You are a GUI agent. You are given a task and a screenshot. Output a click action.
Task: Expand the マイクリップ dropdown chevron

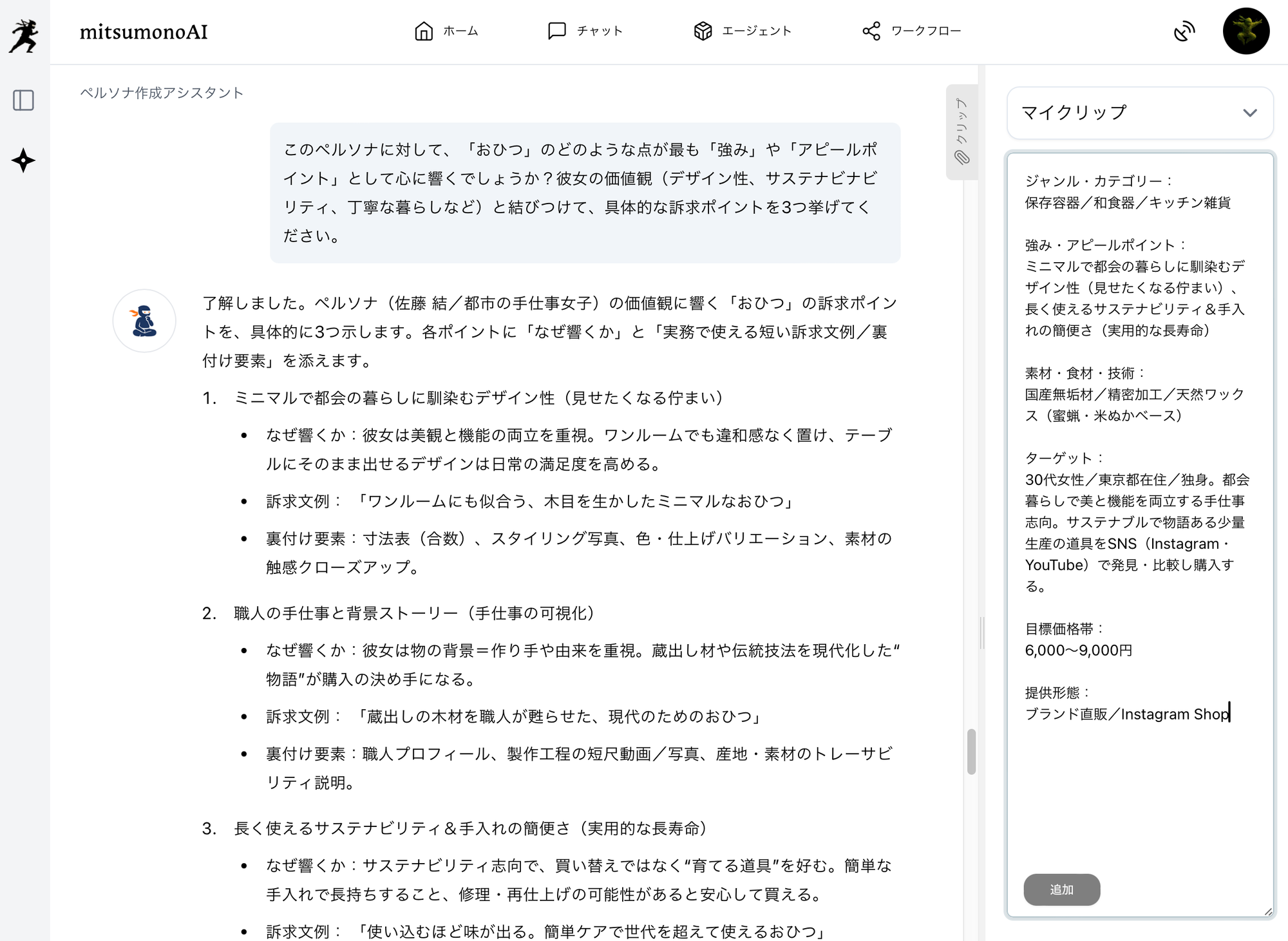tap(1249, 113)
